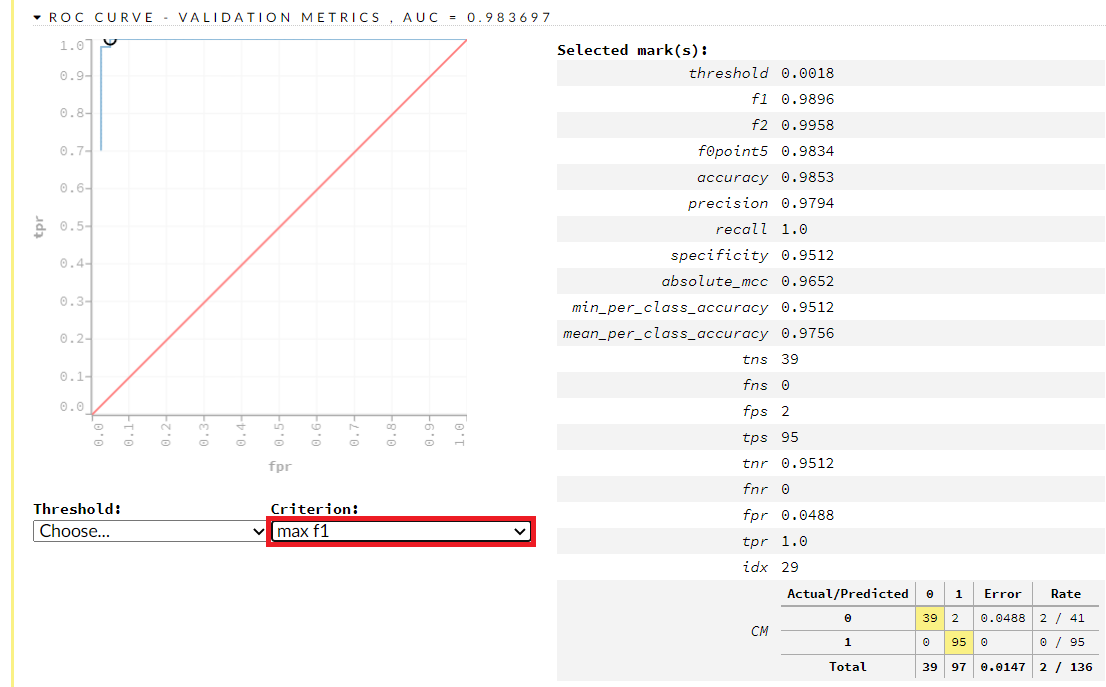
Task: Click the red diagonal reference line
Action: (x=279, y=227)
